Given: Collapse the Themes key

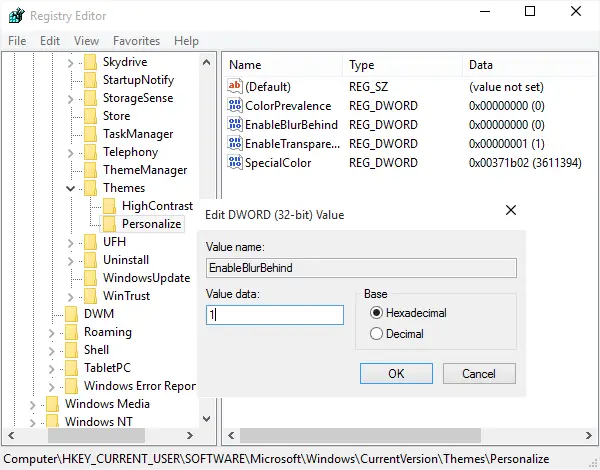Looking at the screenshot, I should pos(70,188).
